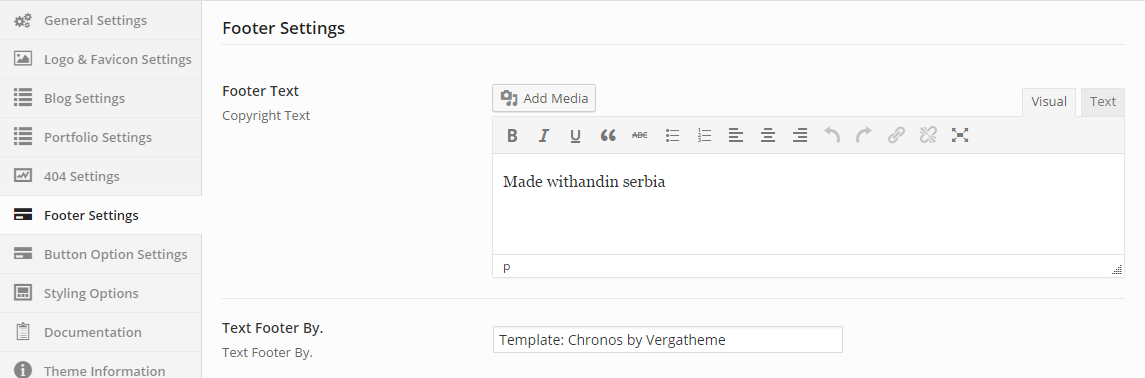The height and width of the screenshot is (378, 1145).
Task: Align text to the right
Action: pos(800,136)
